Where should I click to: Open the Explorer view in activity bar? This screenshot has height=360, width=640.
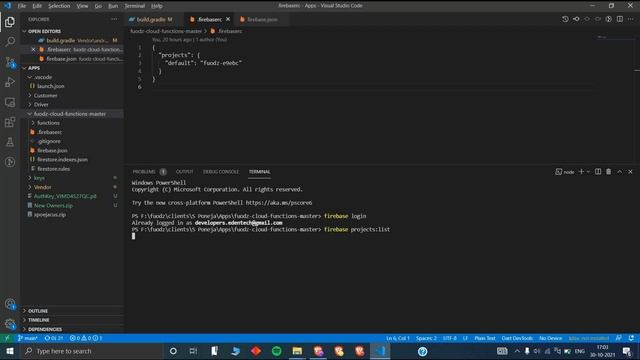(10, 22)
